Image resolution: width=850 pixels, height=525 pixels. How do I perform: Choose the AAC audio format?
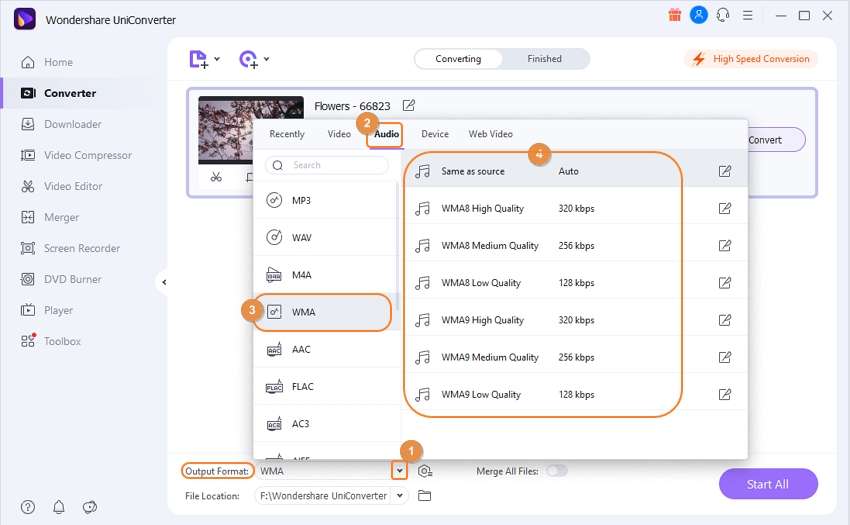[x=326, y=349]
